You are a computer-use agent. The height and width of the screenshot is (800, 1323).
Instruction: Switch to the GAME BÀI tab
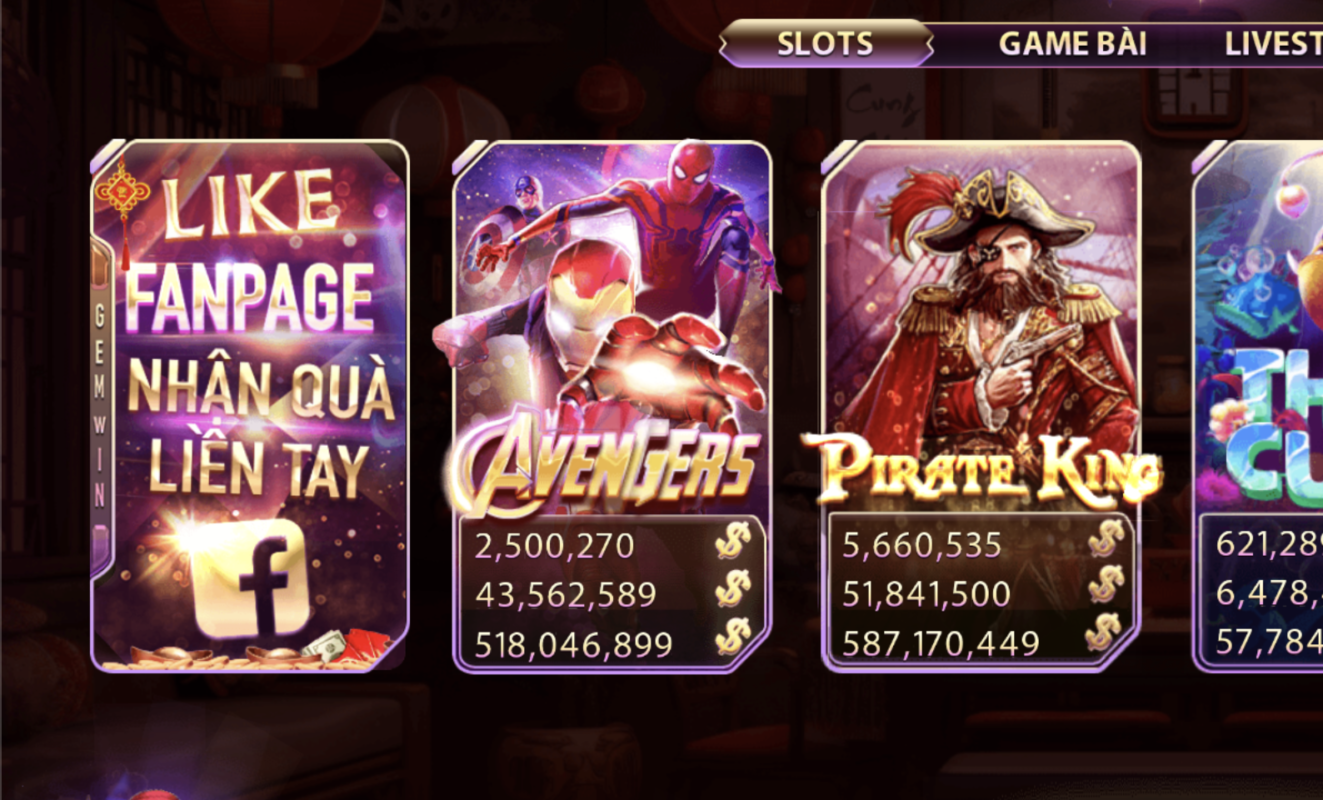pyautogui.click(x=1073, y=44)
